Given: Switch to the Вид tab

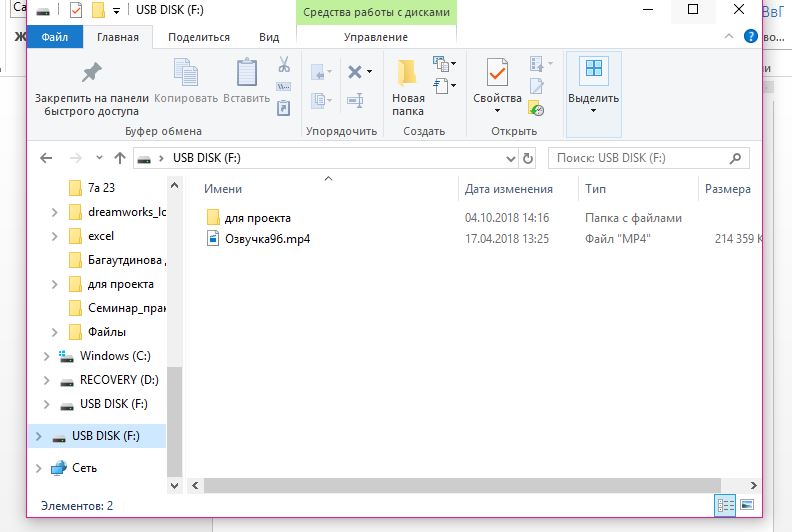Looking at the screenshot, I should pyautogui.click(x=269, y=37).
